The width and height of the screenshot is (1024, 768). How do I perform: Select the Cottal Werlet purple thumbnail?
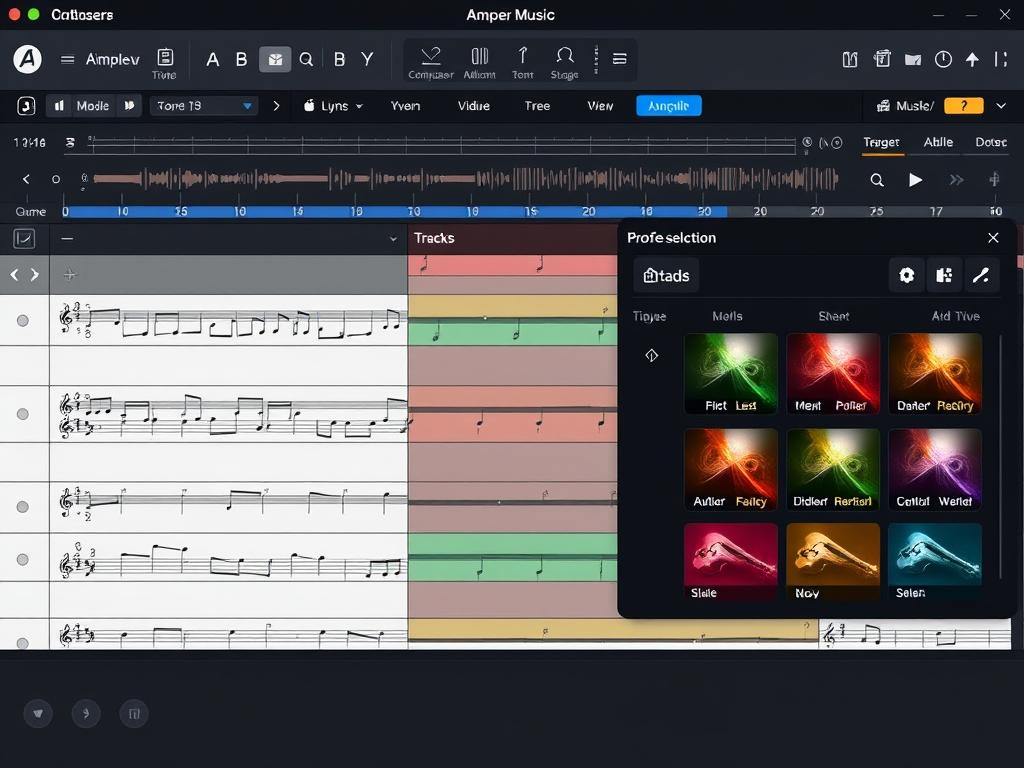pyautogui.click(x=935, y=469)
